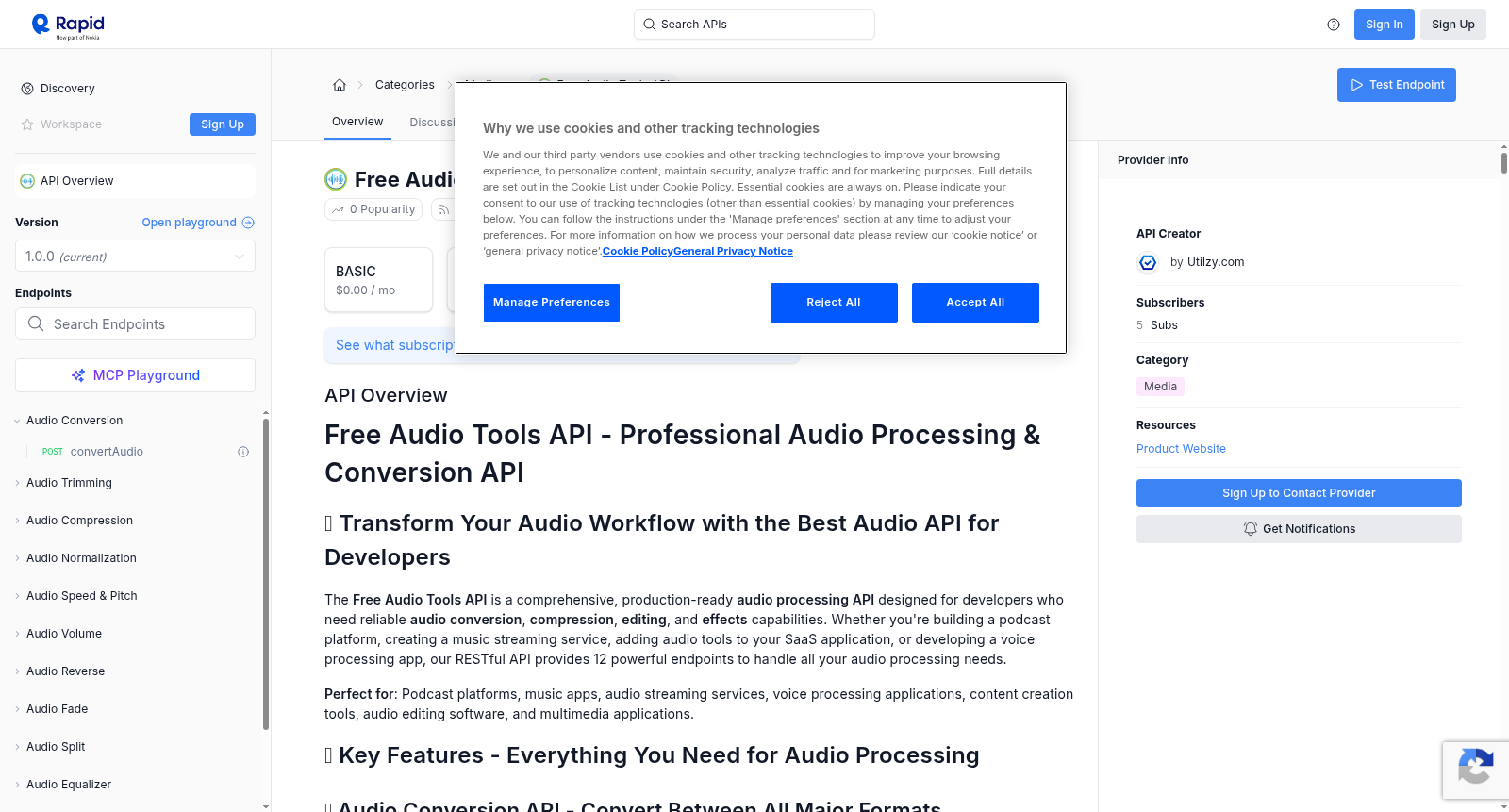Click the 0 Popularity badge

tap(374, 209)
